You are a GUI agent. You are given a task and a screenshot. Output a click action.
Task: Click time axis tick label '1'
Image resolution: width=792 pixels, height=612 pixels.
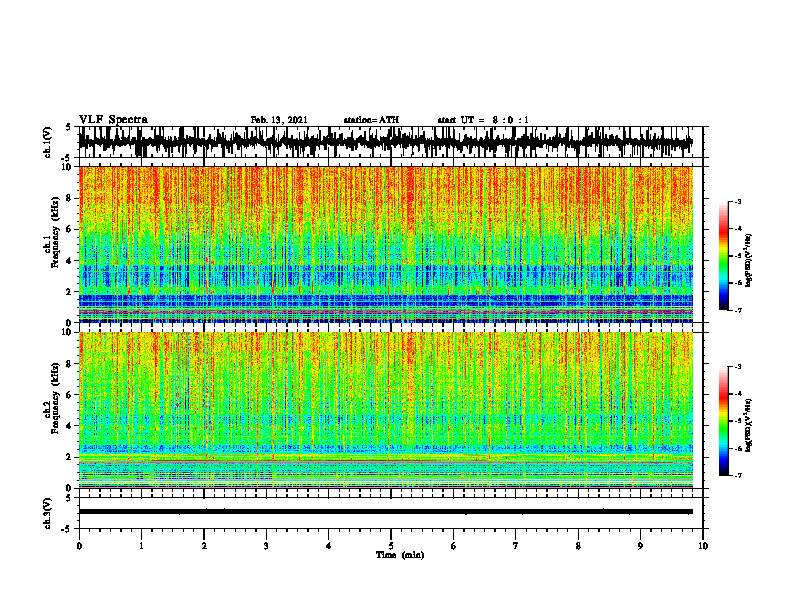coord(141,546)
